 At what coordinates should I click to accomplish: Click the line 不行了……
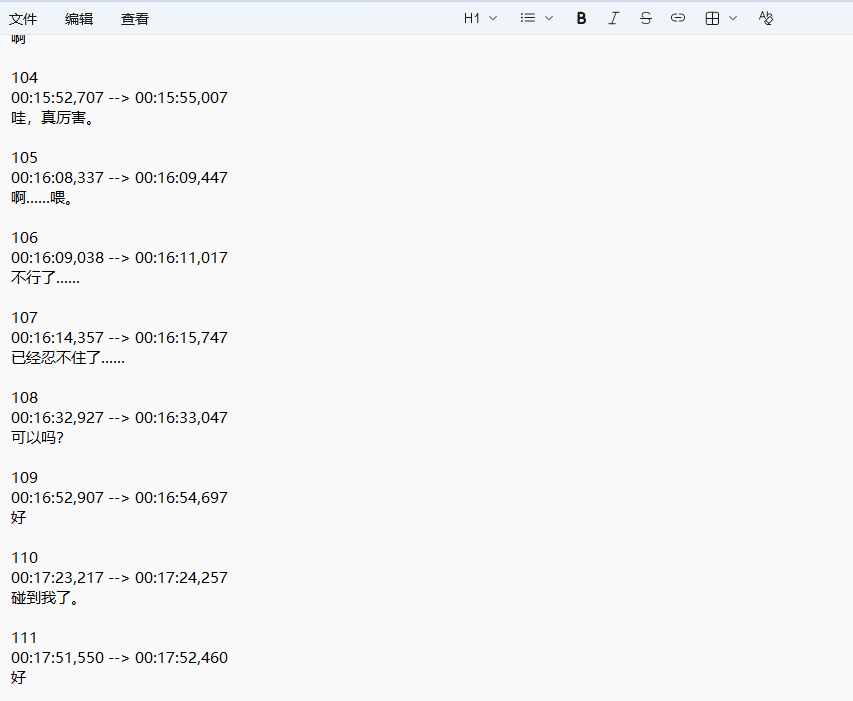click(x=45, y=278)
